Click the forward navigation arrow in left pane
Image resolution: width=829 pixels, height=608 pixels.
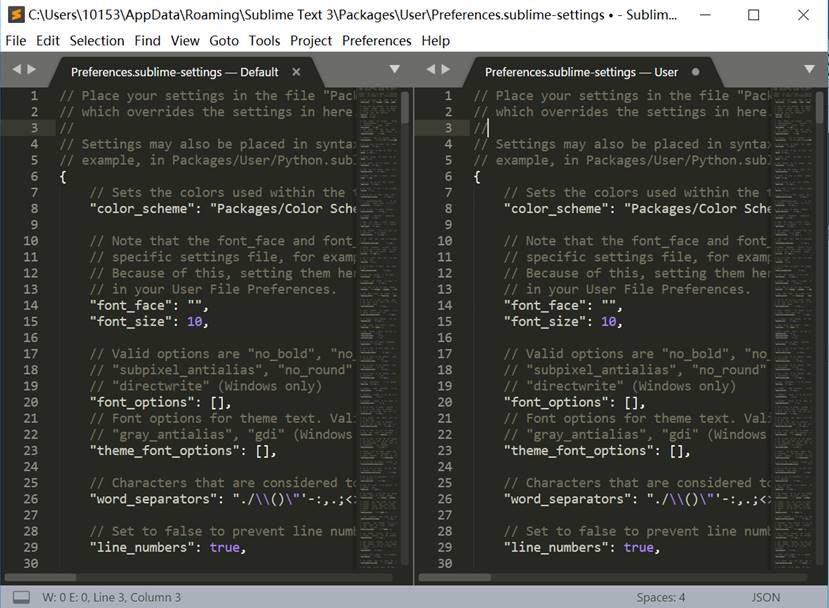pos(29,70)
